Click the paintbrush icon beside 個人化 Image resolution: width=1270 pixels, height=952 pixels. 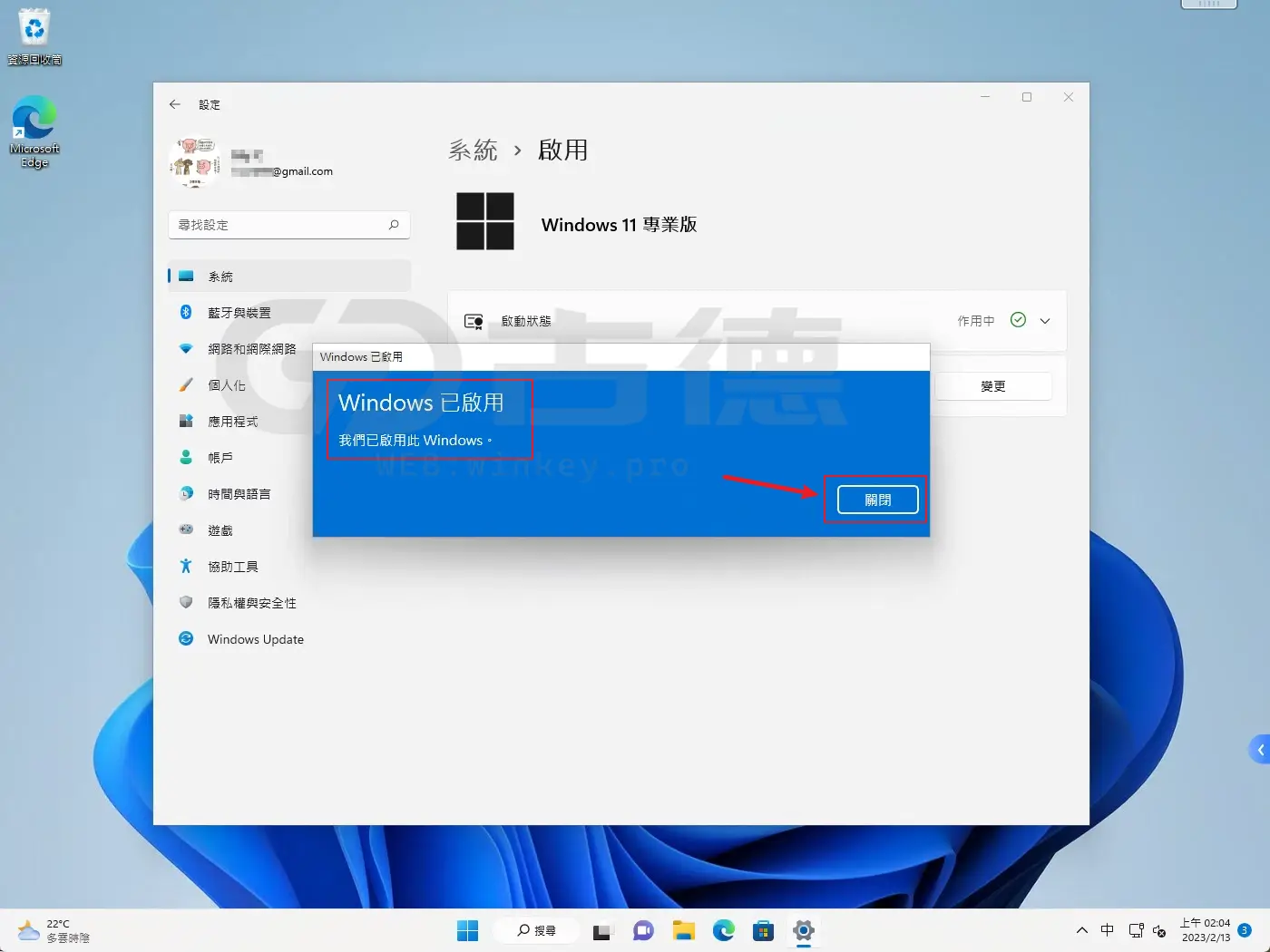pos(186,385)
